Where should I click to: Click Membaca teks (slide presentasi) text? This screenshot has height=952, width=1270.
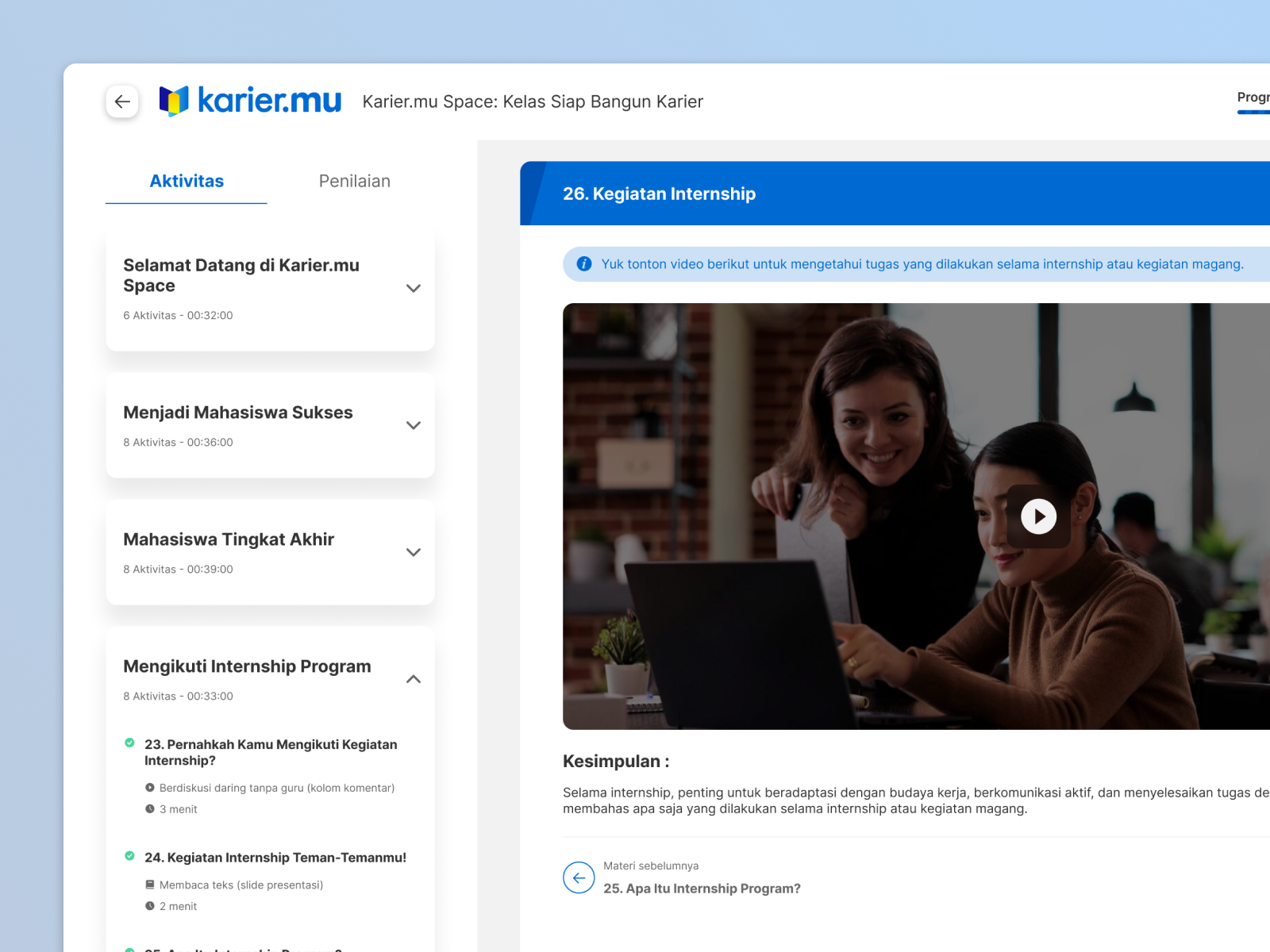click(x=241, y=885)
